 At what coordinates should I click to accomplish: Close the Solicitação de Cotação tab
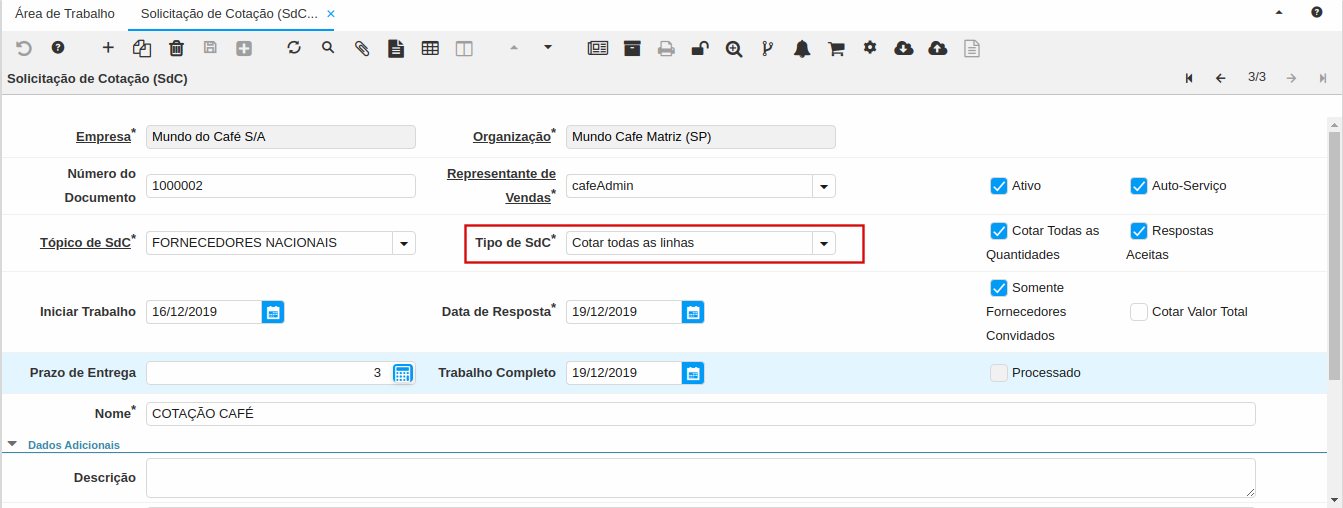pyautogui.click(x=331, y=14)
